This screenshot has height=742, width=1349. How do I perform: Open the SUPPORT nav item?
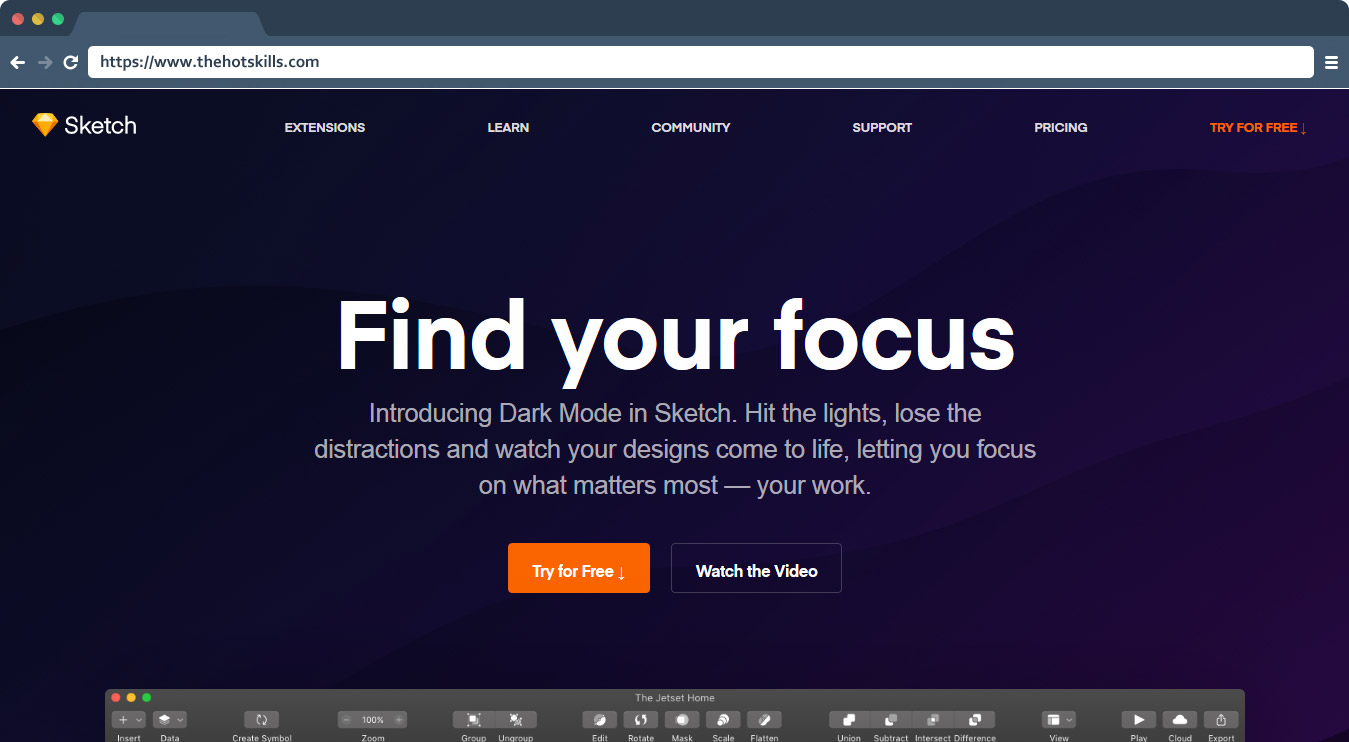882,128
